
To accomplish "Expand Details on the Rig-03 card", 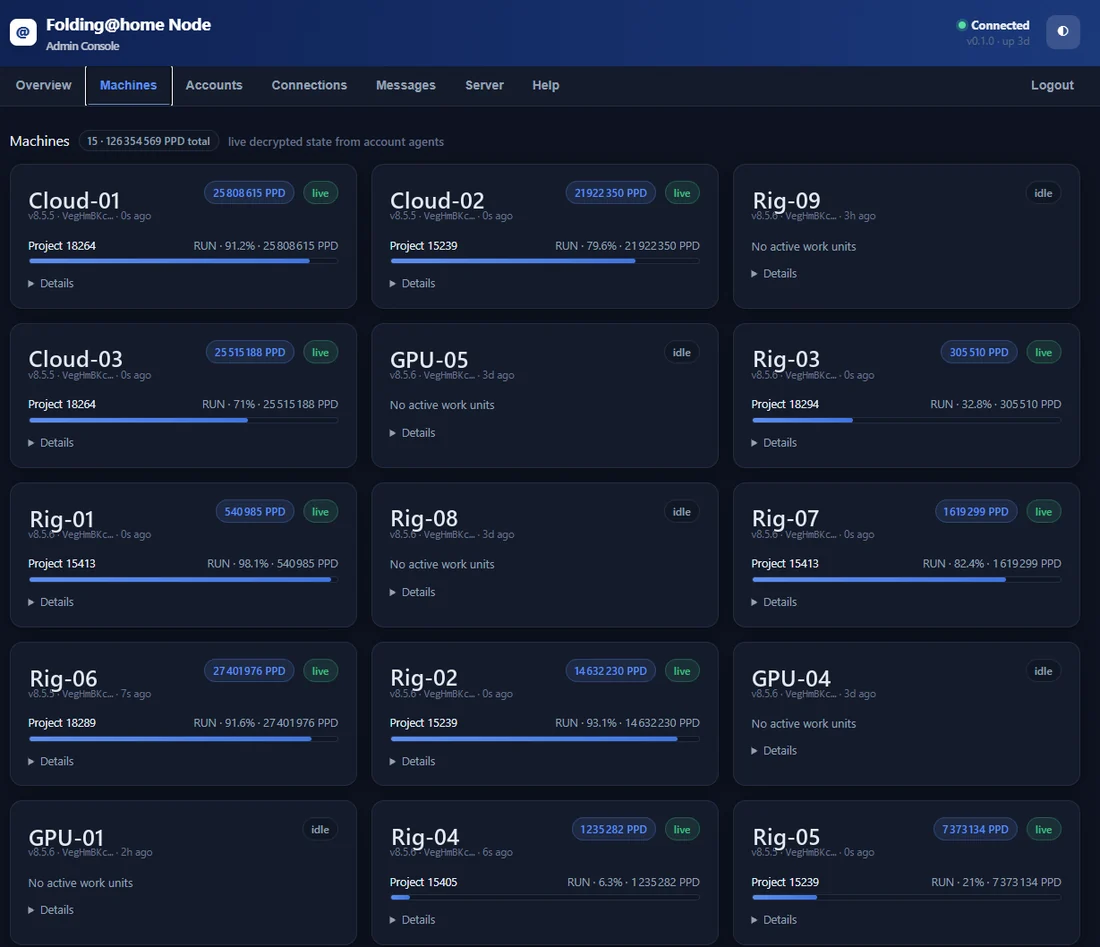I will point(774,443).
